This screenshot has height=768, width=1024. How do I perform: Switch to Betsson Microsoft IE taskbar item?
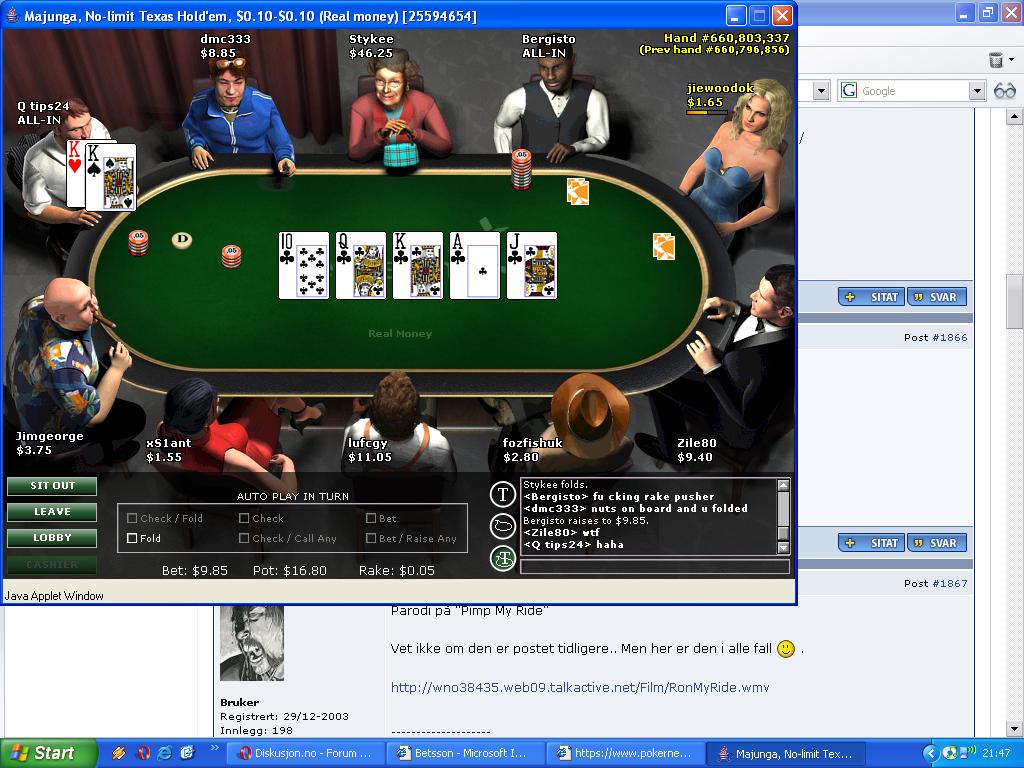coord(464,753)
